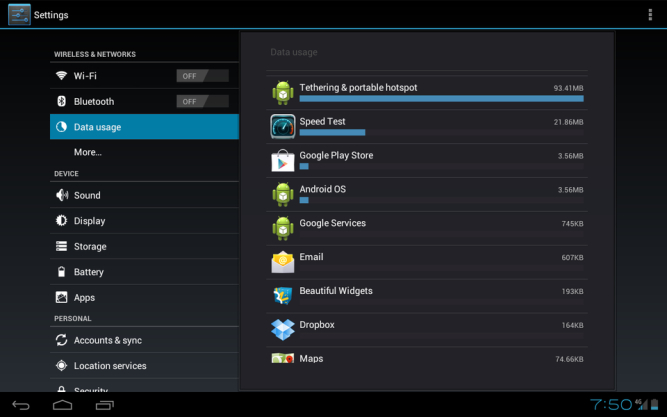Click the Google Services robot icon

(x=283, y=228)
